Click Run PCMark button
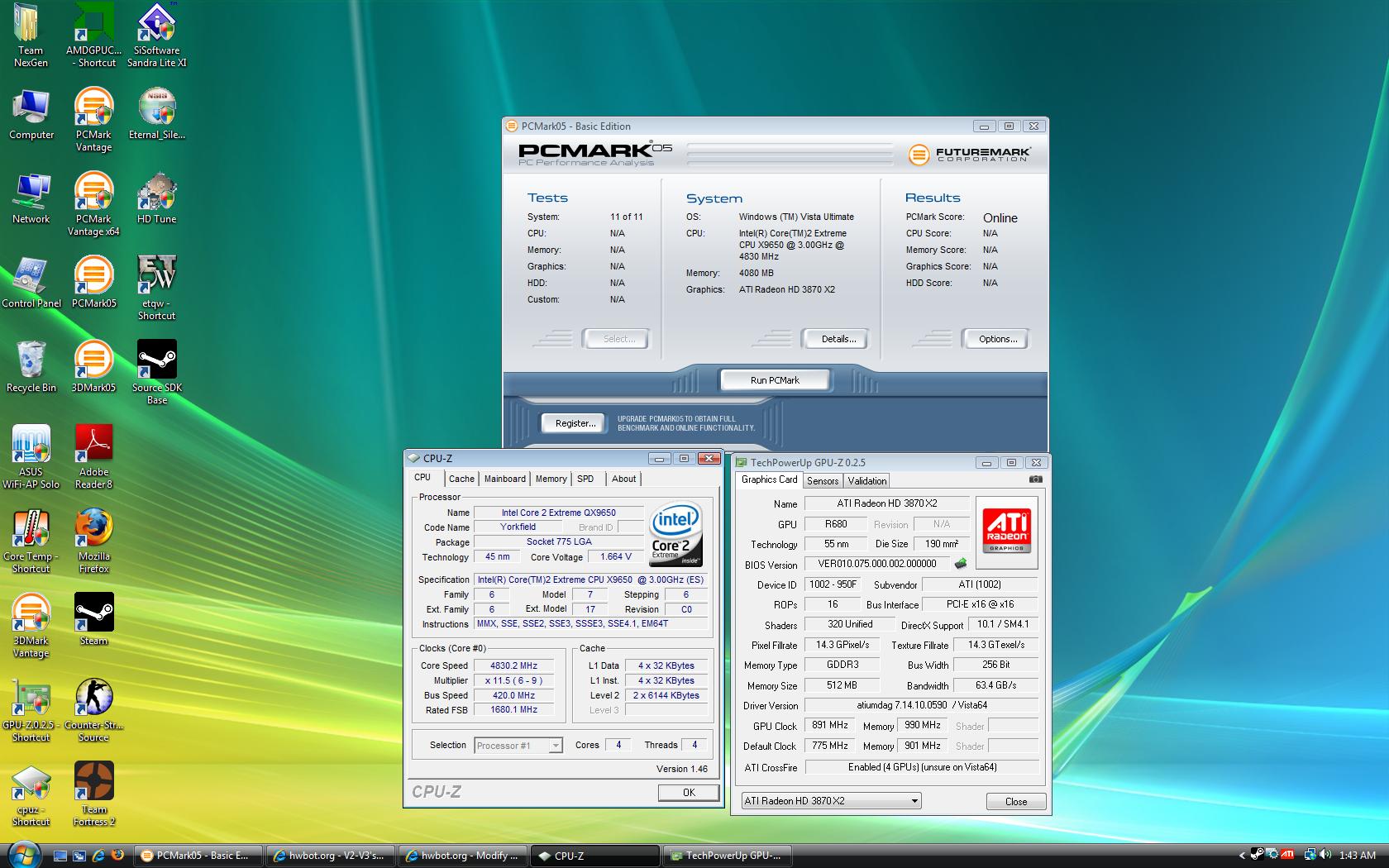Viewport: 1389px width, 868px height. [775, 380]
